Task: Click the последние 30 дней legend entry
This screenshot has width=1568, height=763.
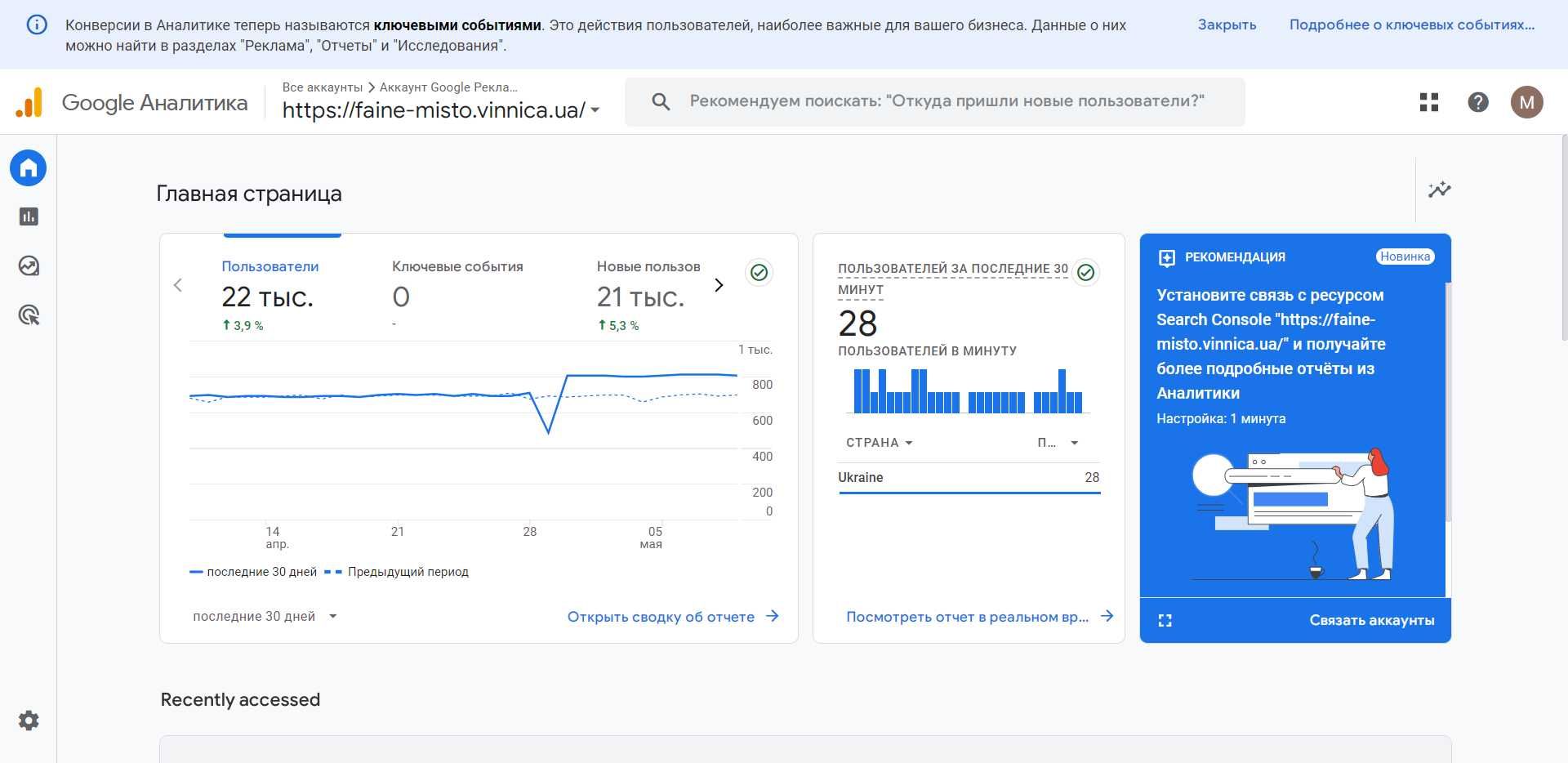Action: coord(253,572)
